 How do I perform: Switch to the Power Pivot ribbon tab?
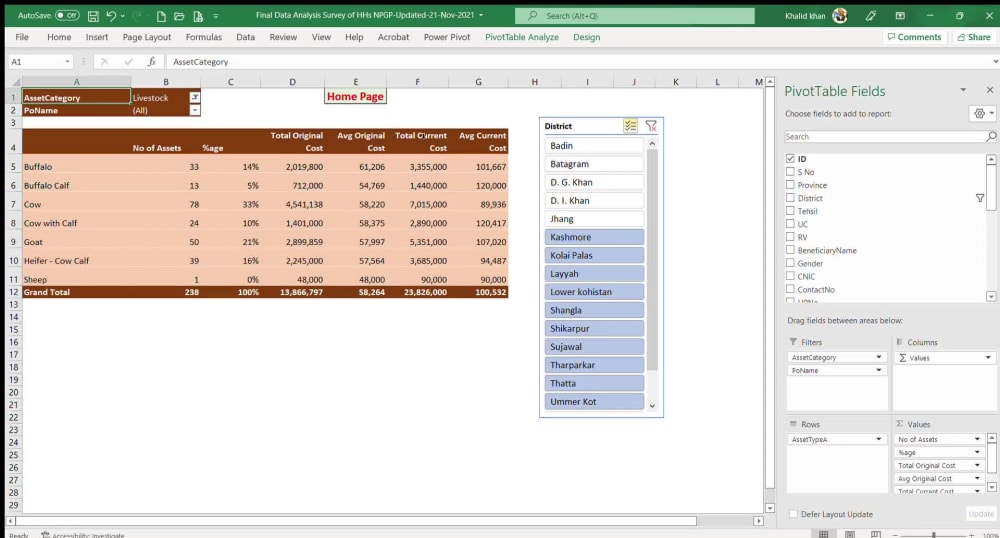click(x=446, y=37)
